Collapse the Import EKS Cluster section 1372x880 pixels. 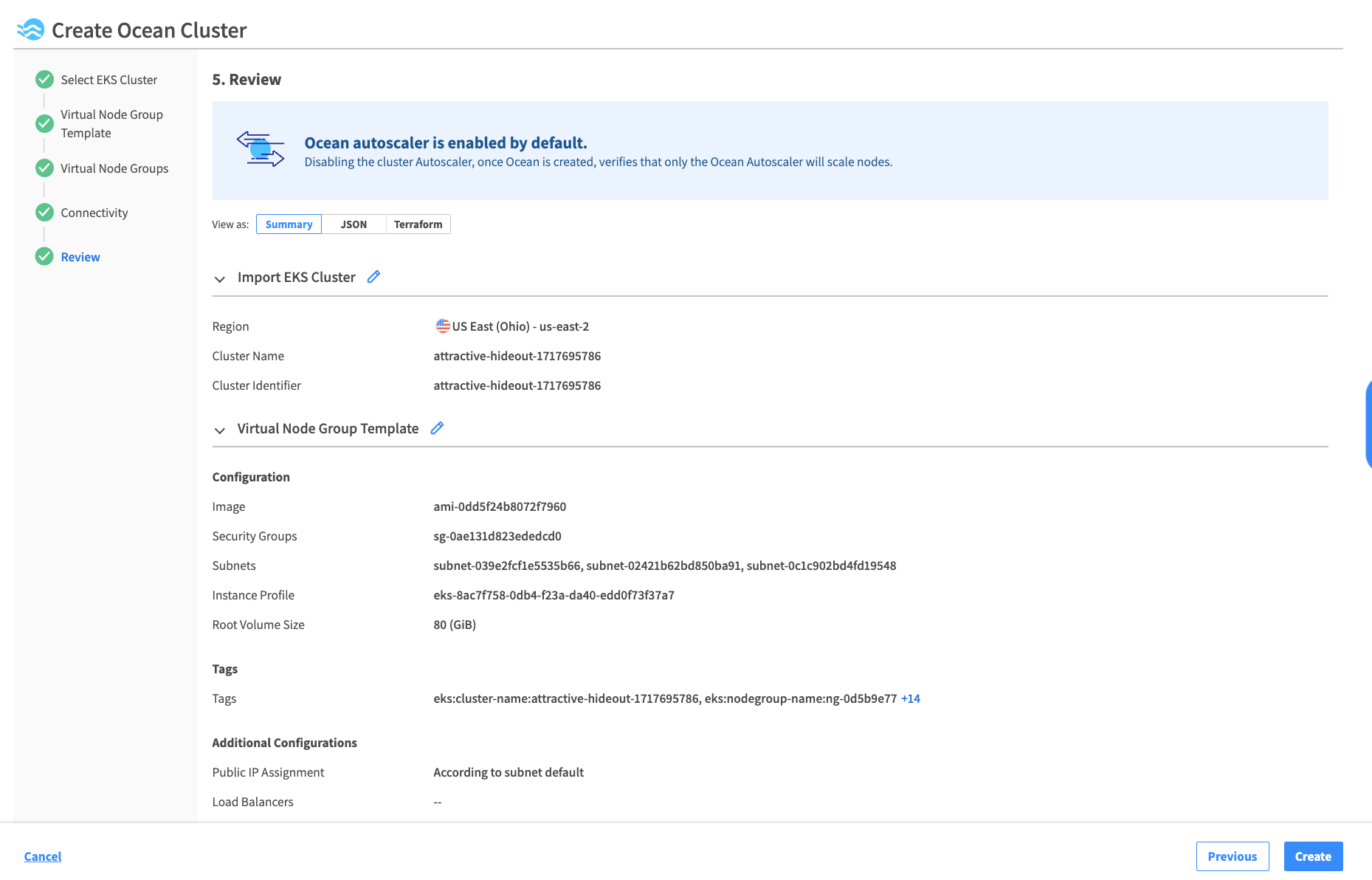[x=219, y=279]
